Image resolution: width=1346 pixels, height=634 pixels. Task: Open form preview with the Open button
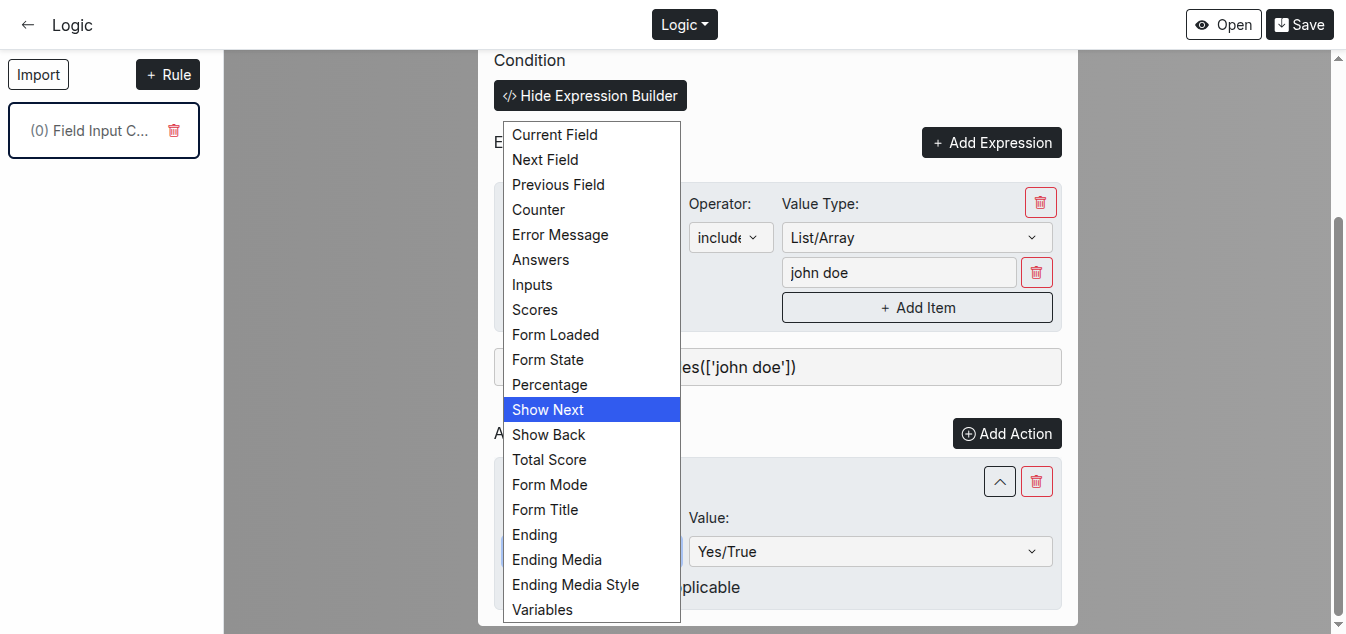pyautogui.click(x=1223, y=25)
